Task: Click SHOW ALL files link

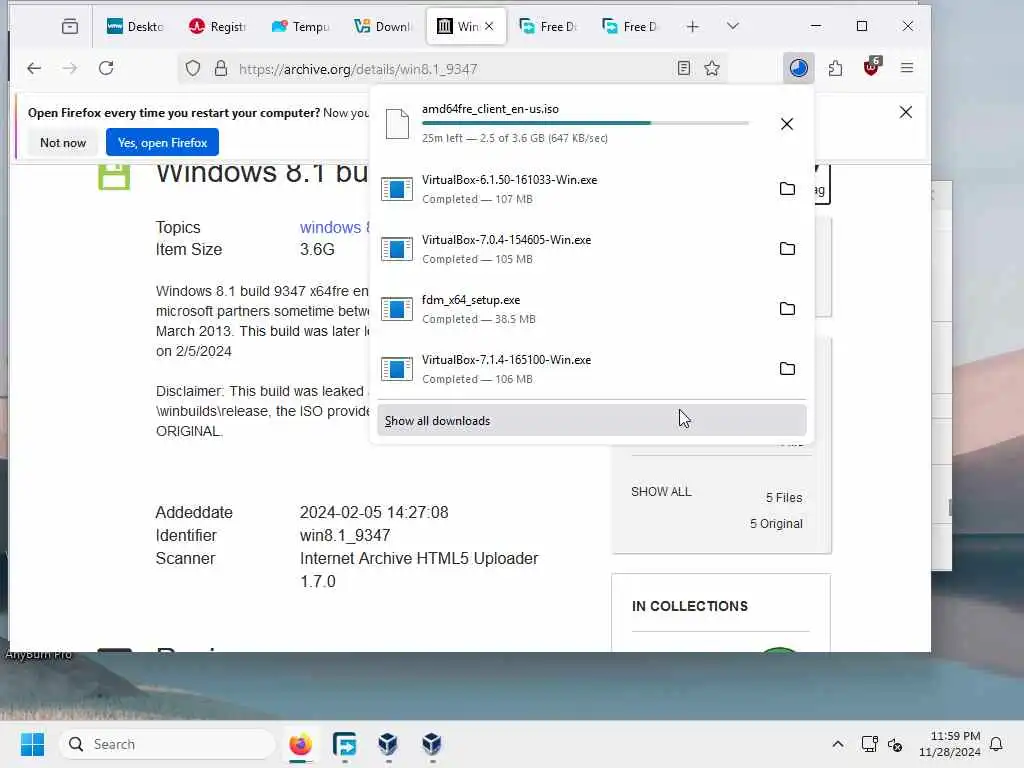Action: 661,492
